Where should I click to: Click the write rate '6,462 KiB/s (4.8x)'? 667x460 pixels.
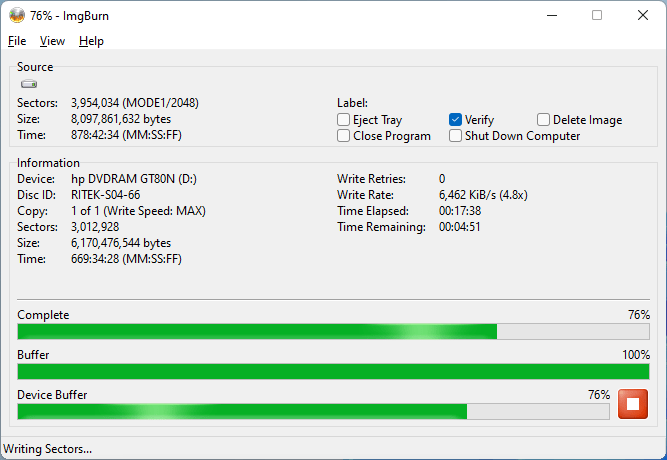pyautogui.click(x=483, y=195)
